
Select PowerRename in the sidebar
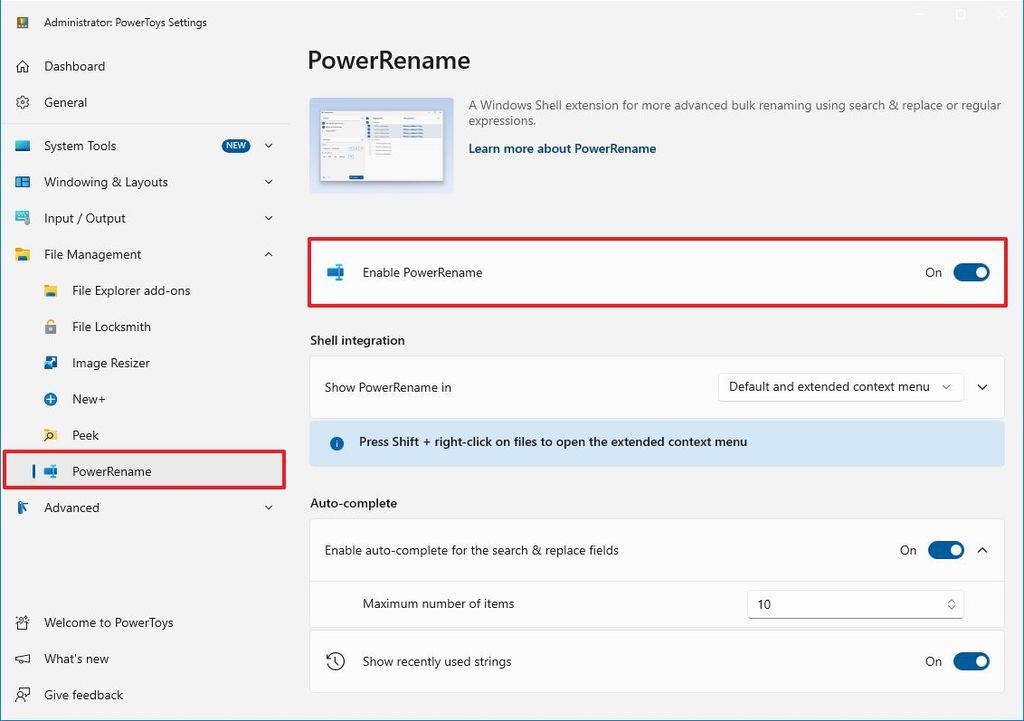(x=110, y=471)
